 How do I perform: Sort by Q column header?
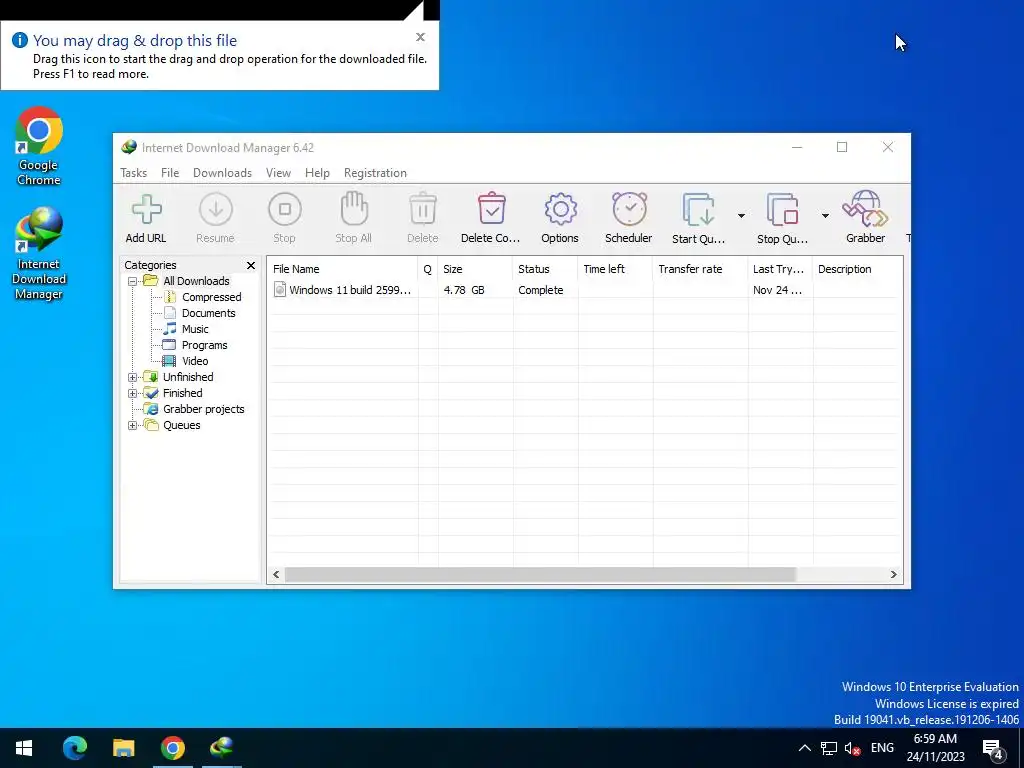tap(428, 269)
